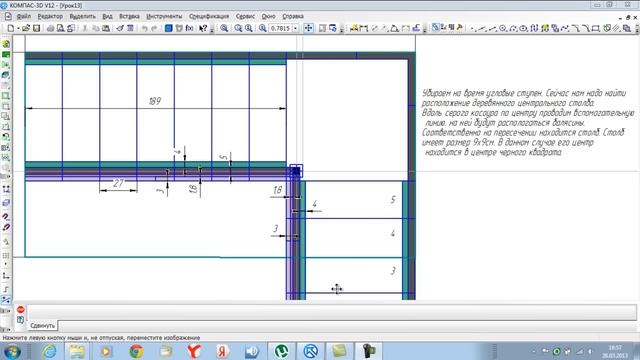Expand the new-document arrow dropdown
The width and height of the screenshot is (640, 360).
click(x=18, y=28)
